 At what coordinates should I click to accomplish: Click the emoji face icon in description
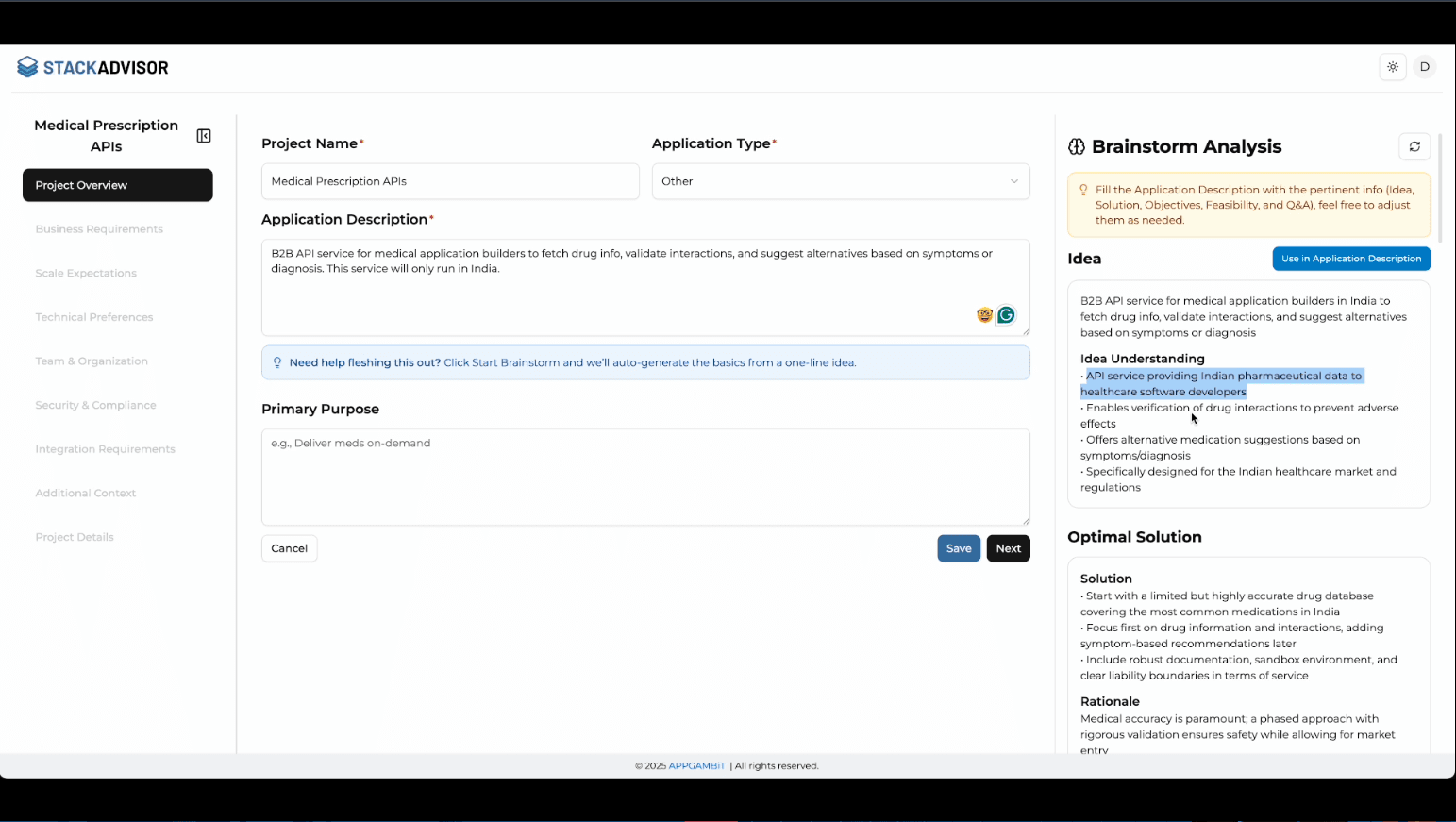click(x=984, y=315)
